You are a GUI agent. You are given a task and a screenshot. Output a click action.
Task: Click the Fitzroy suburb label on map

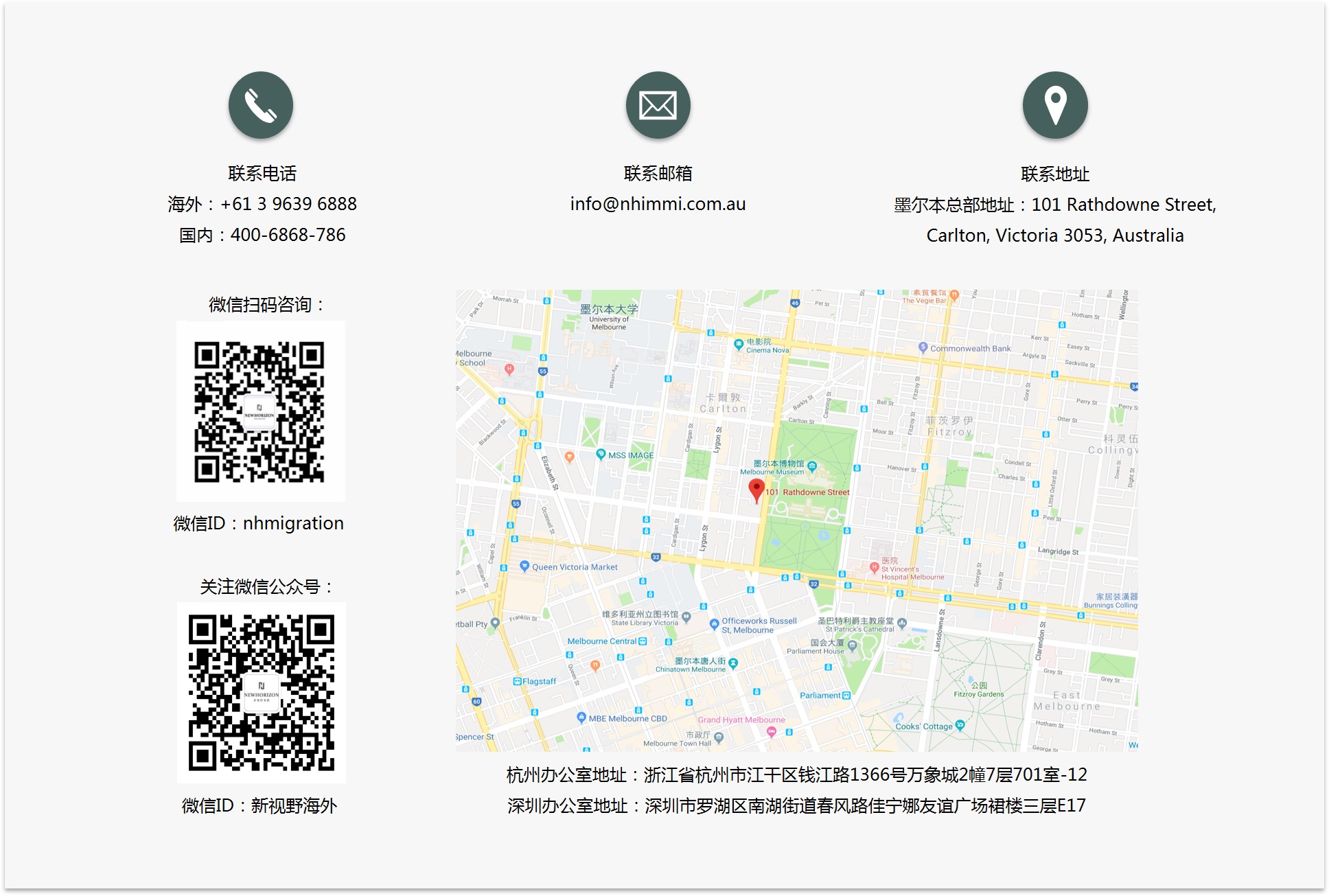click(x=949, y=426)
